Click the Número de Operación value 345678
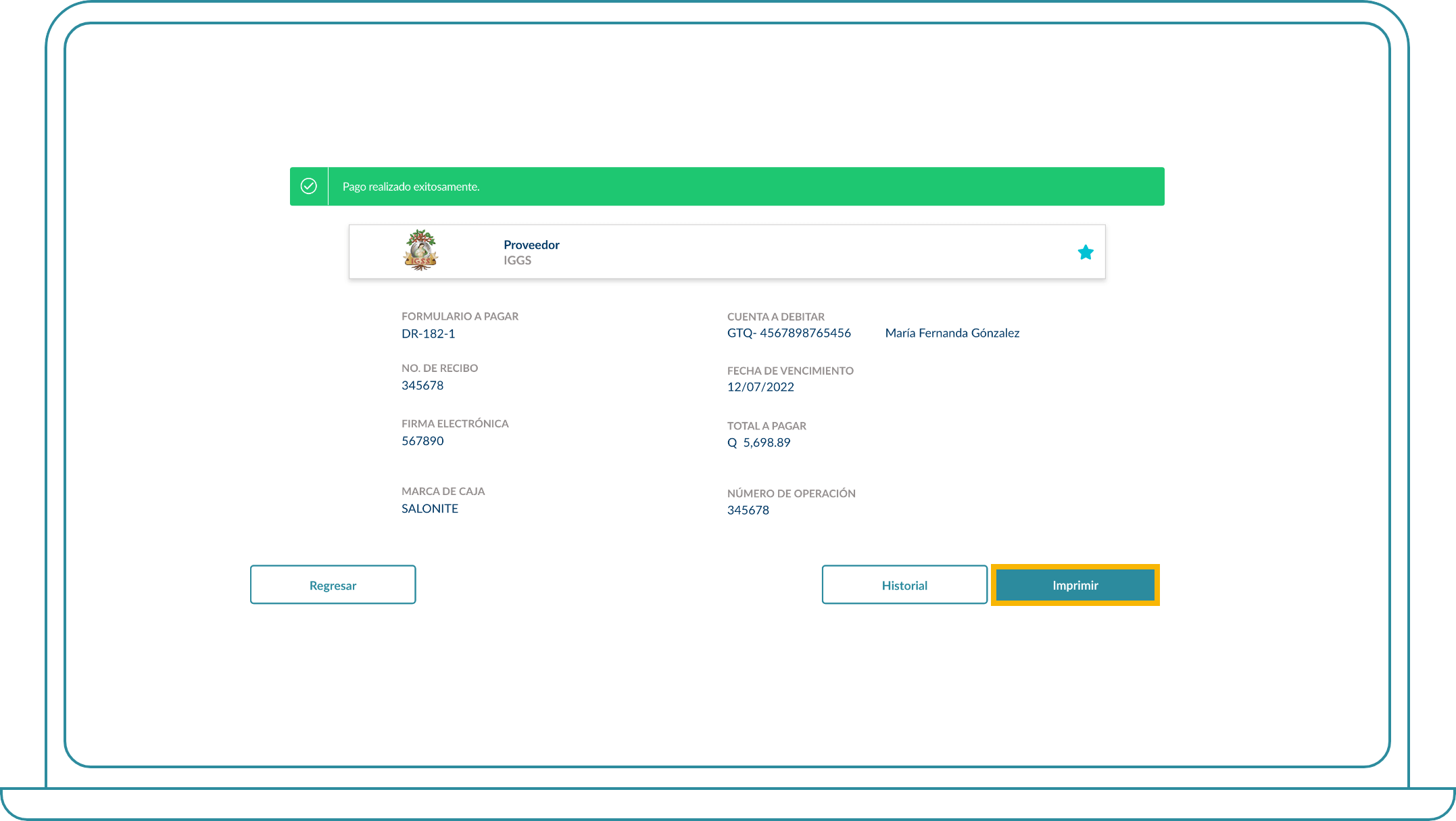Image resolution: width=1456 pixels, height=821 pixels. tap(748, 511)
